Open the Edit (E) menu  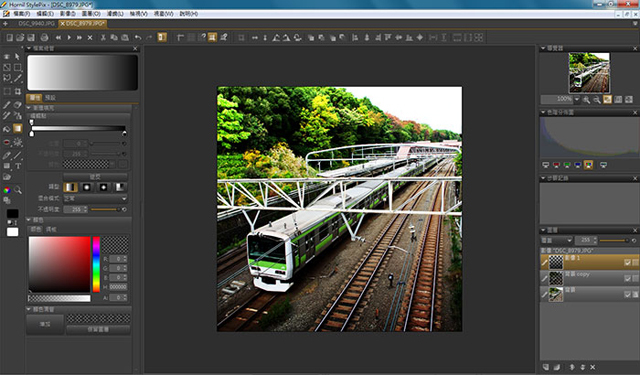tap(44, 14)
